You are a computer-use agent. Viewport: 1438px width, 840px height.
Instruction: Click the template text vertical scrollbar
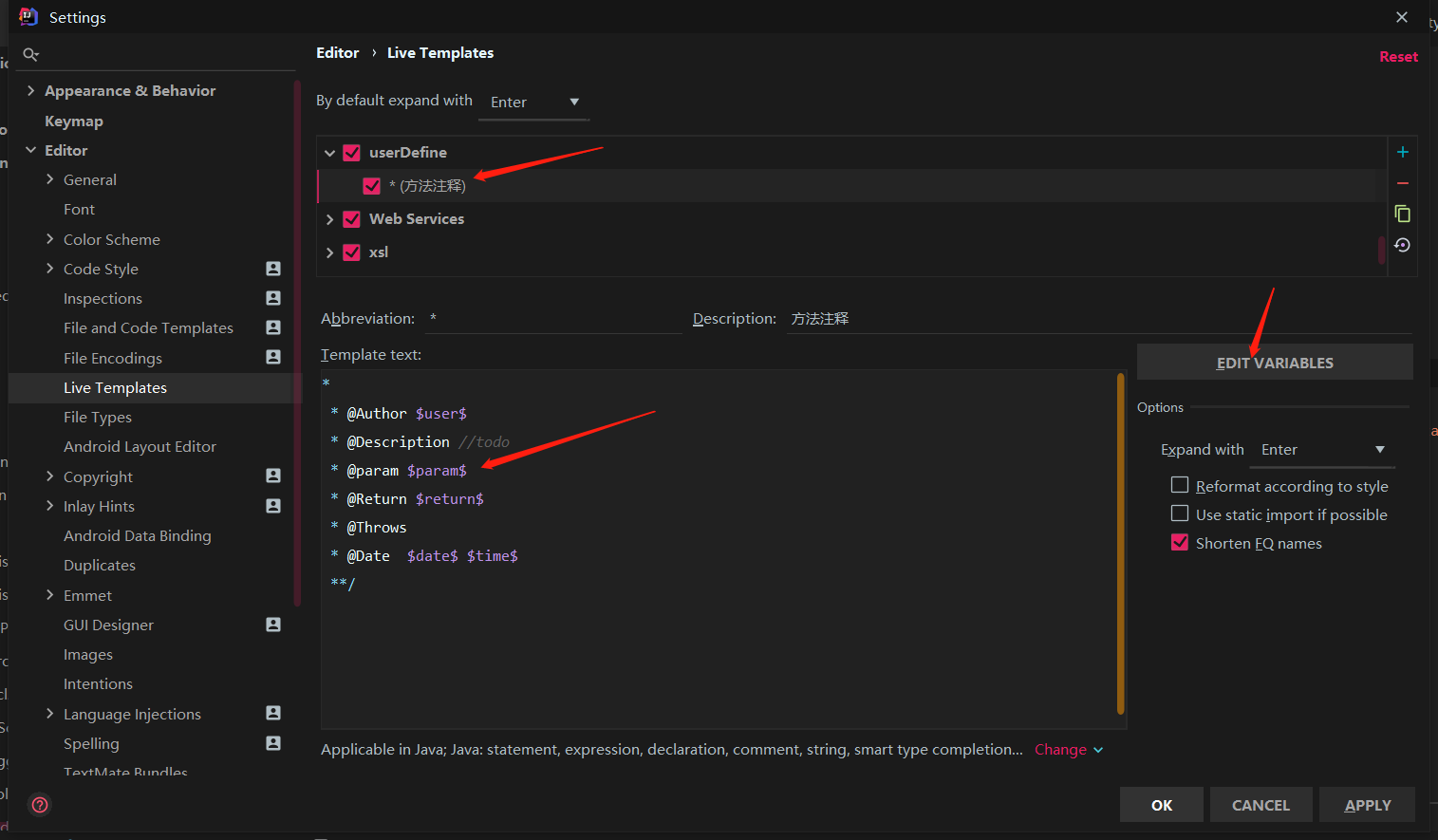1120,543
